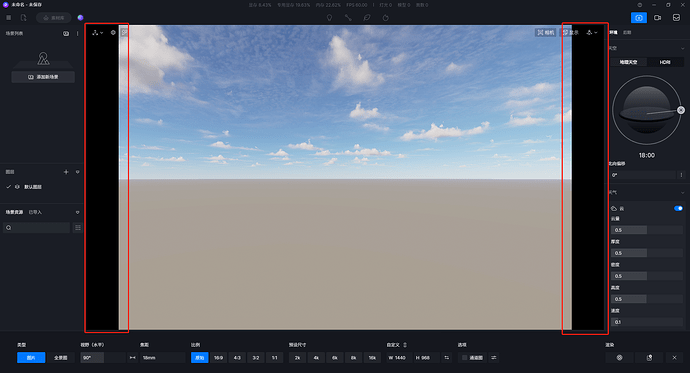Viewport: 690px width, 373px height.
Task: Enable the channel map checkbox in options
Action: [465, 358]
